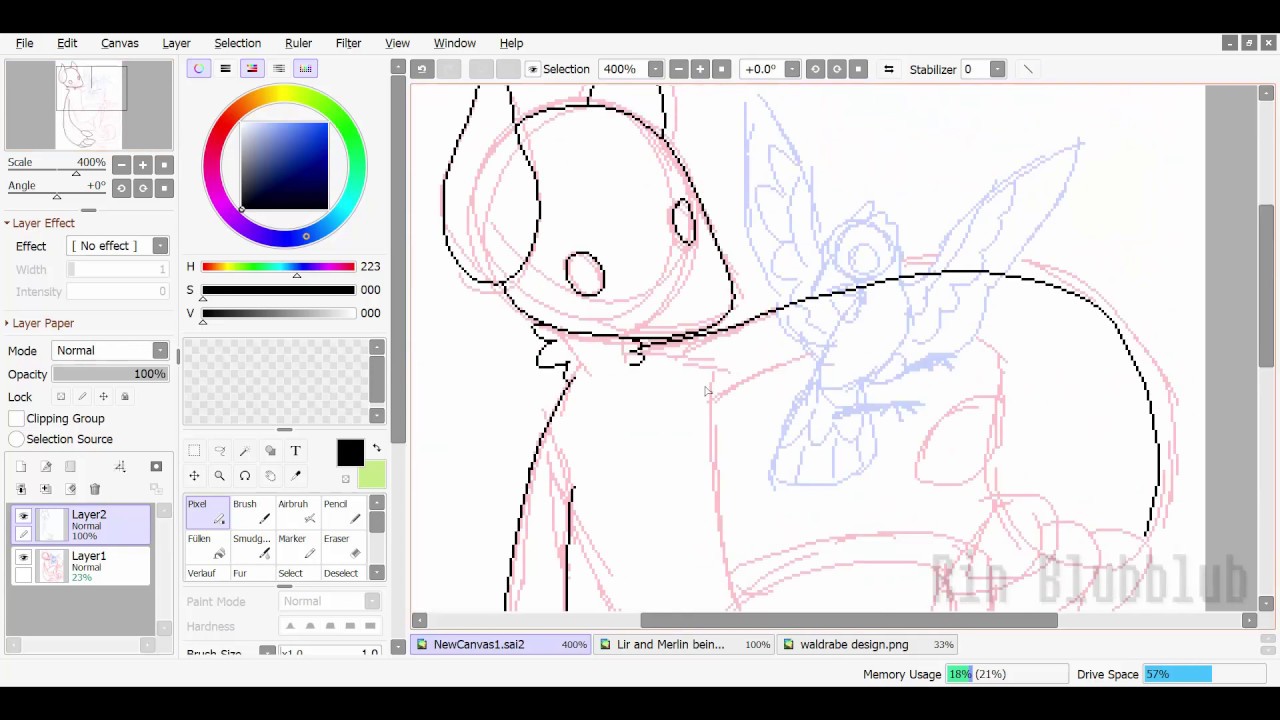Open the Layer menu

click(x=176, y=43)
